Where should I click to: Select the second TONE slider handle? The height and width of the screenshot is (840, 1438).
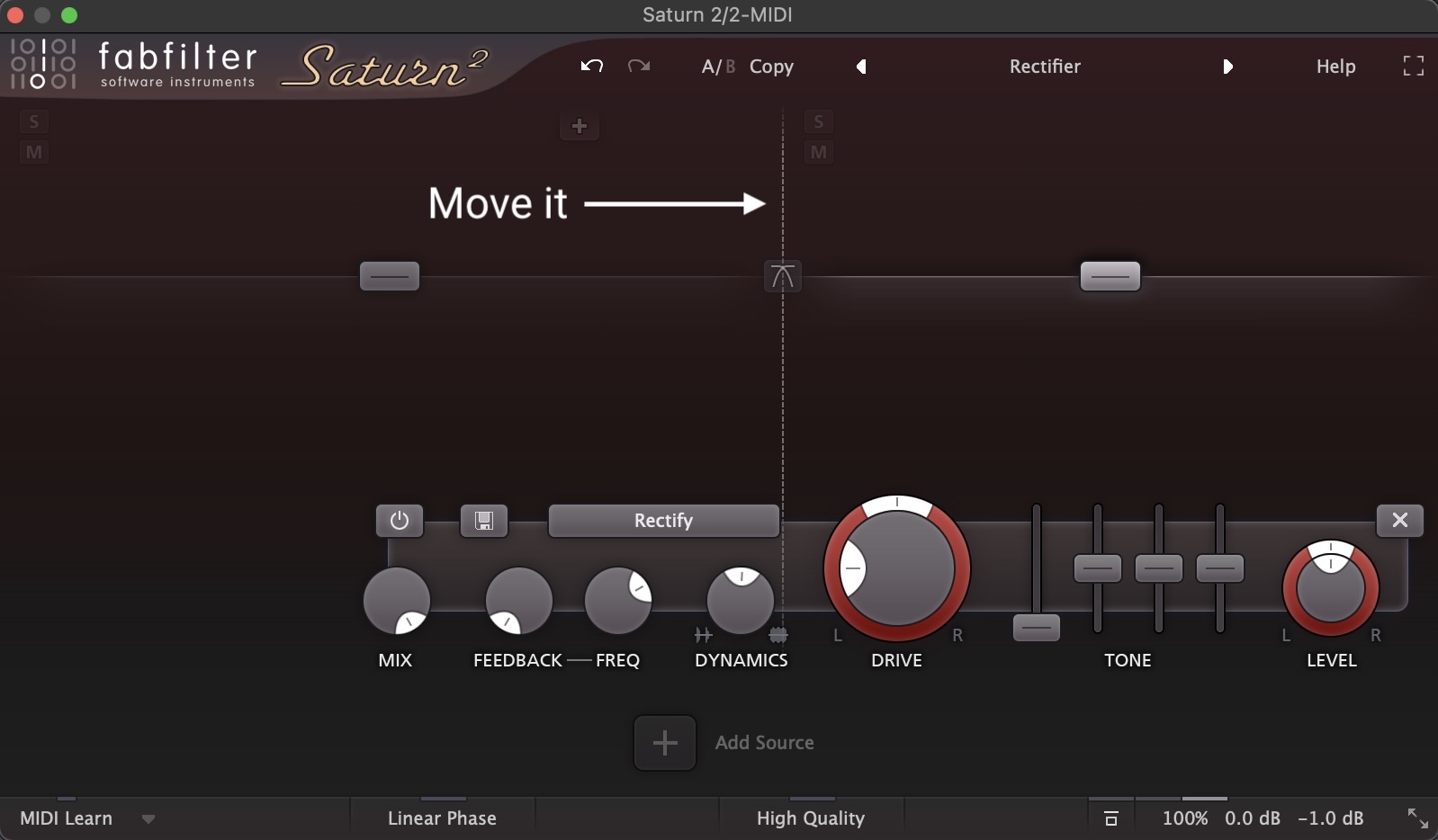[1098, 568]
